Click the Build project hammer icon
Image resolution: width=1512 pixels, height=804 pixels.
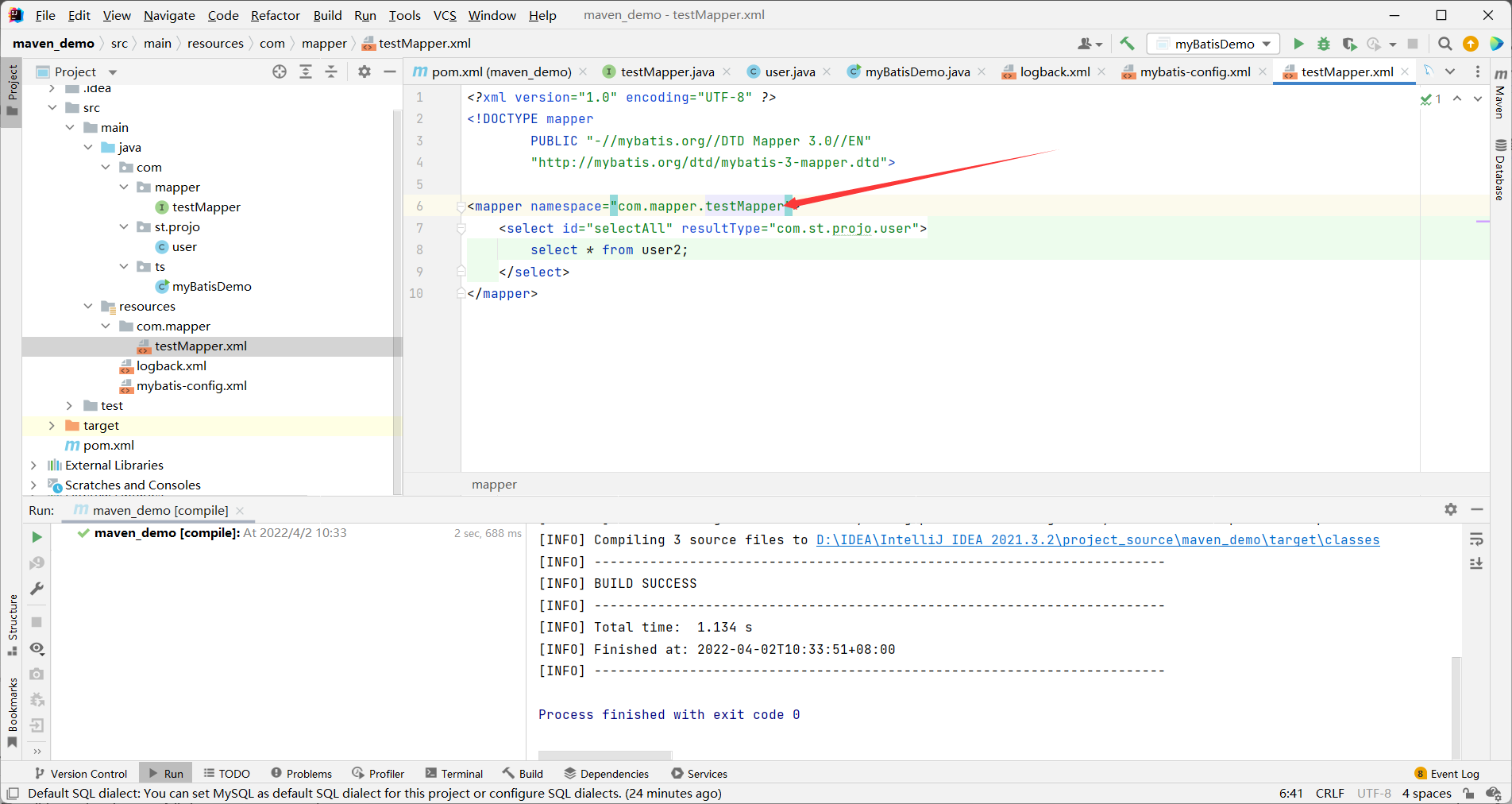[1127, 44]
